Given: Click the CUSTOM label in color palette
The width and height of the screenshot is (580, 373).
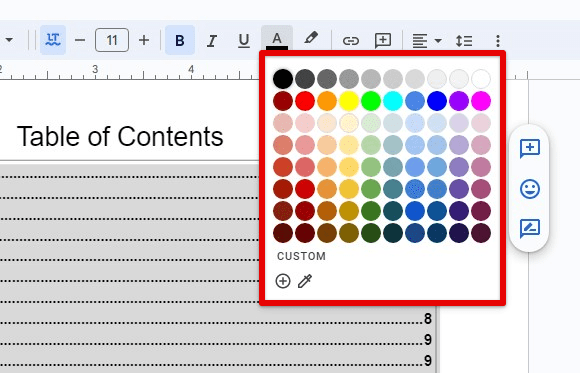Looking at the screenshot, I should tap(301, 256).
